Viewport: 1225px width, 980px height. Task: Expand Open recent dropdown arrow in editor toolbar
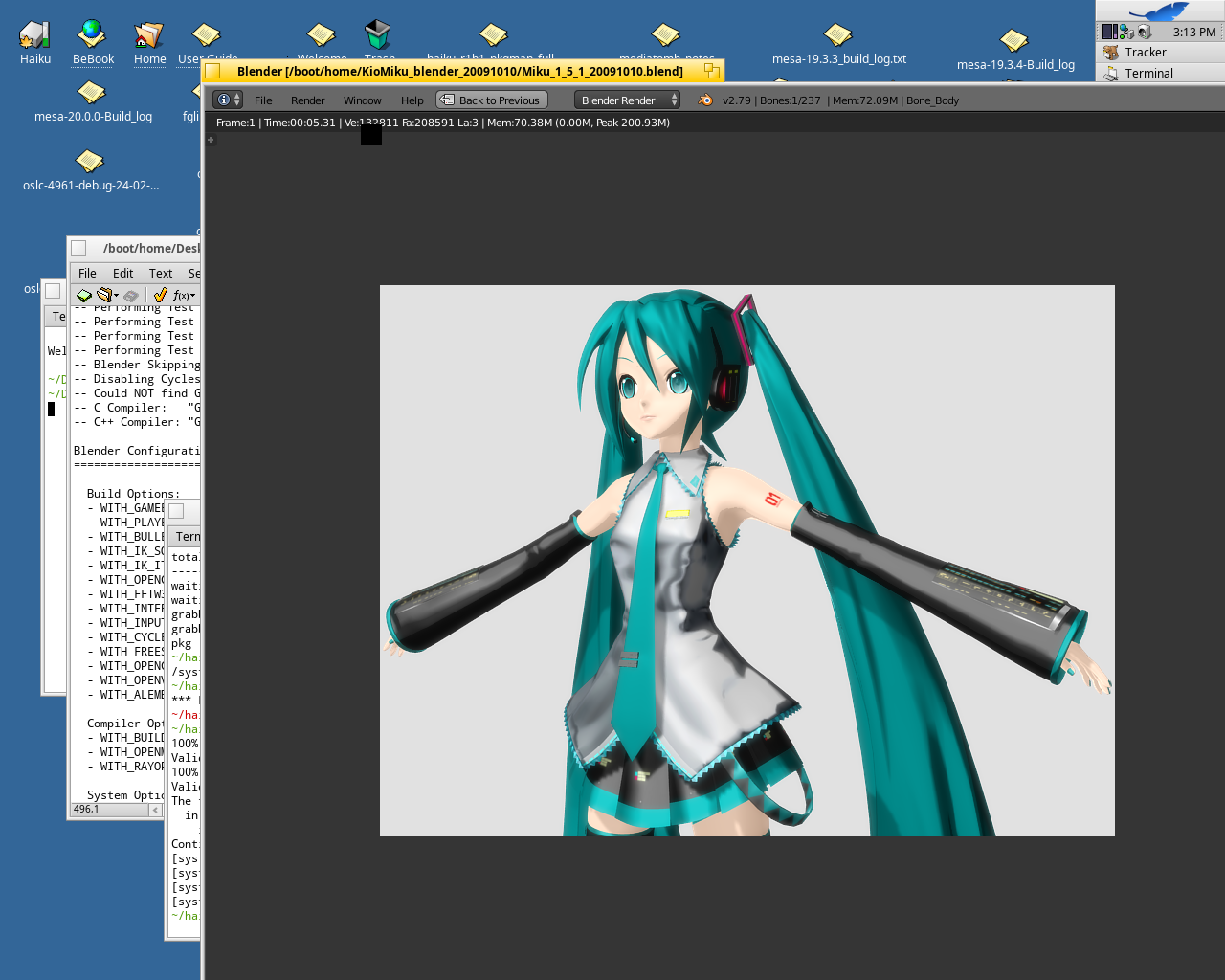[x=117, y=296]
